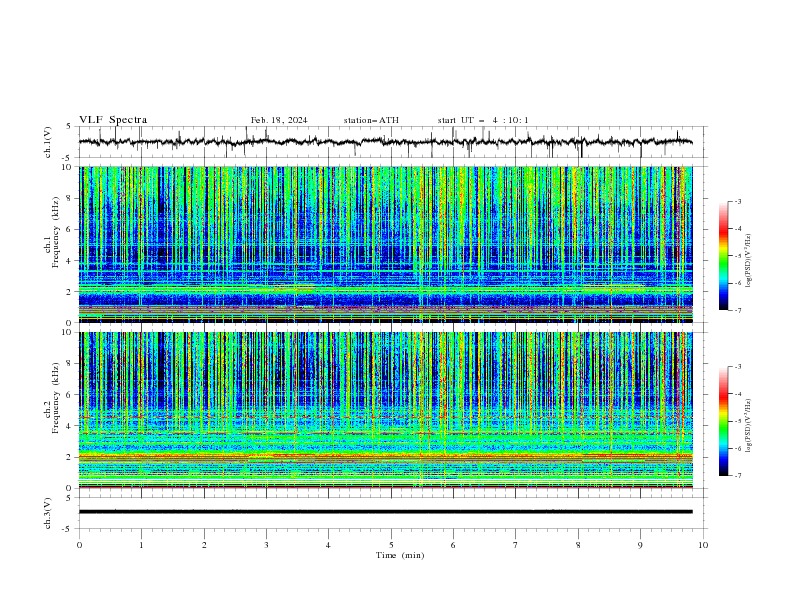
Task: Click the "start UT = 4 :10: 1" text
Action: 483,120
